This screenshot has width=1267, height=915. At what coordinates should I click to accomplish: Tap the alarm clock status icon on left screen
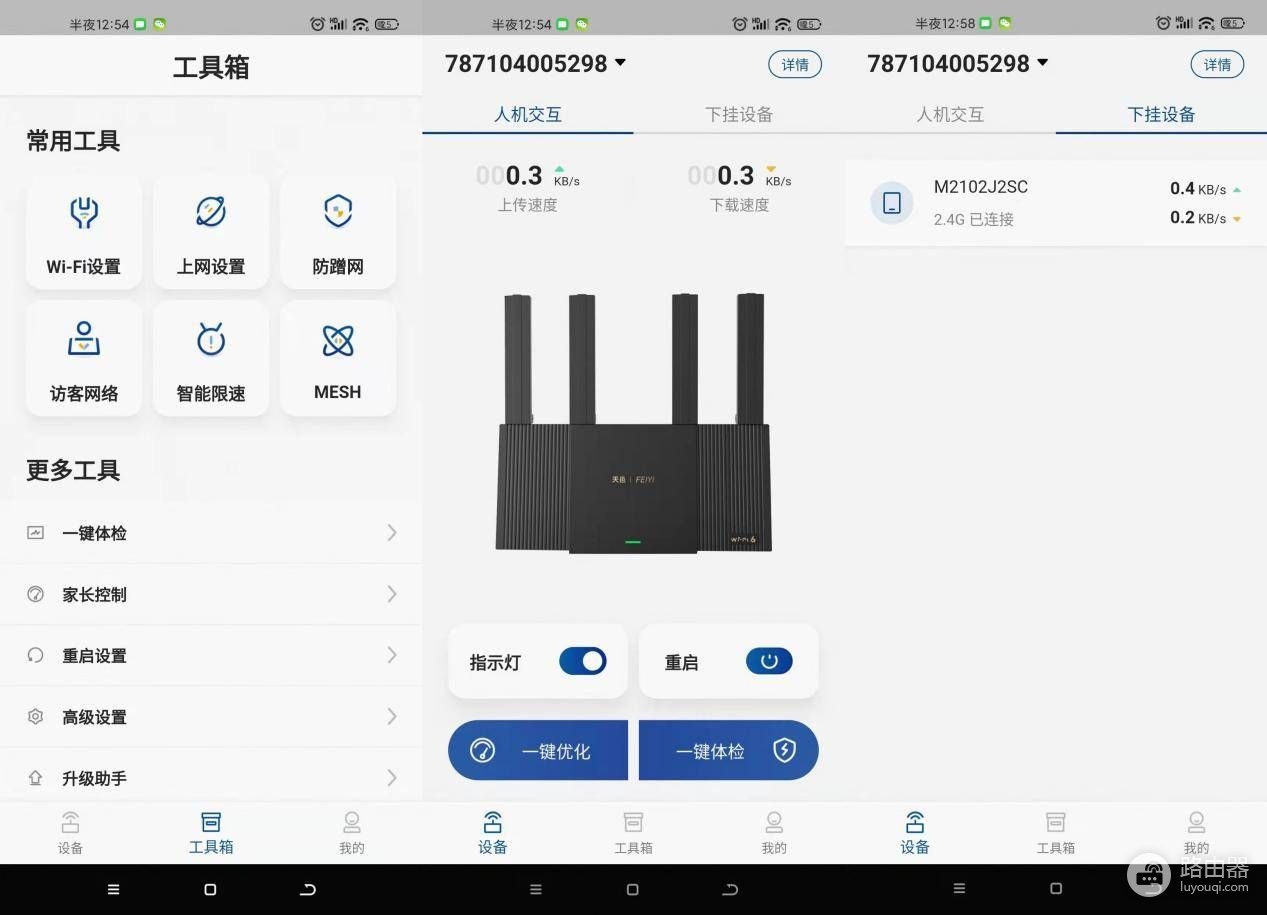click(318, 23)
